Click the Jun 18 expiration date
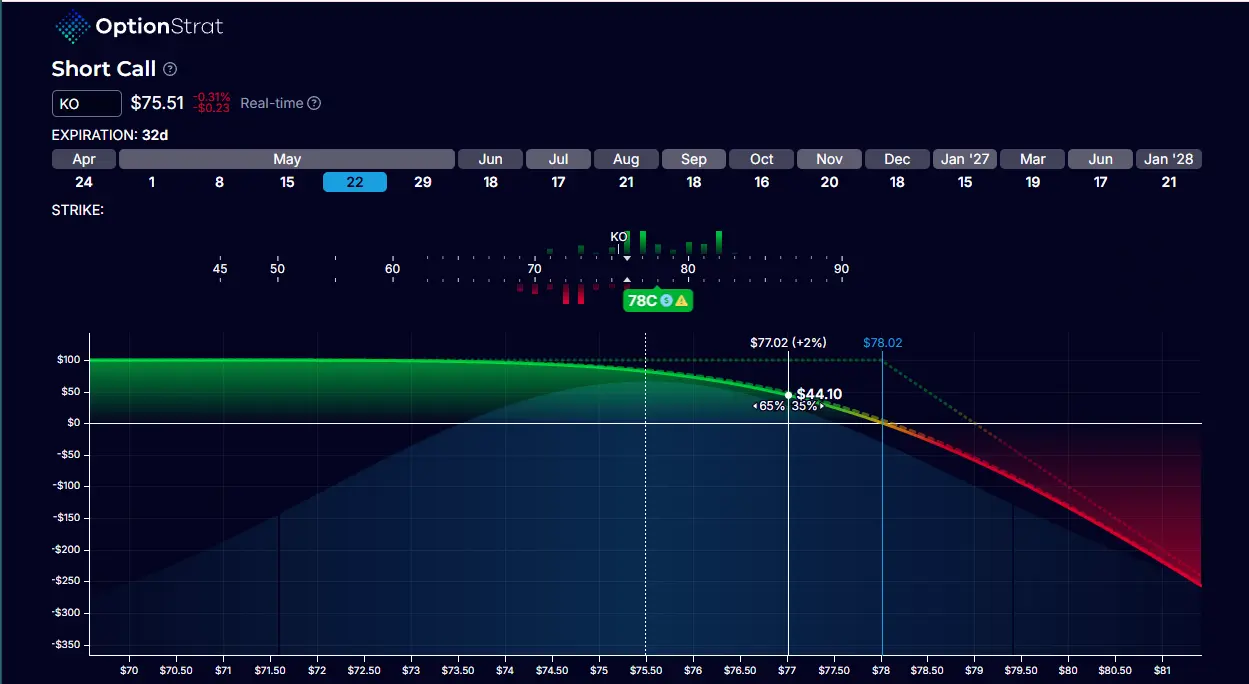Image resolution: width=1249 pixels, height=684 pixels. pos(490,182)
